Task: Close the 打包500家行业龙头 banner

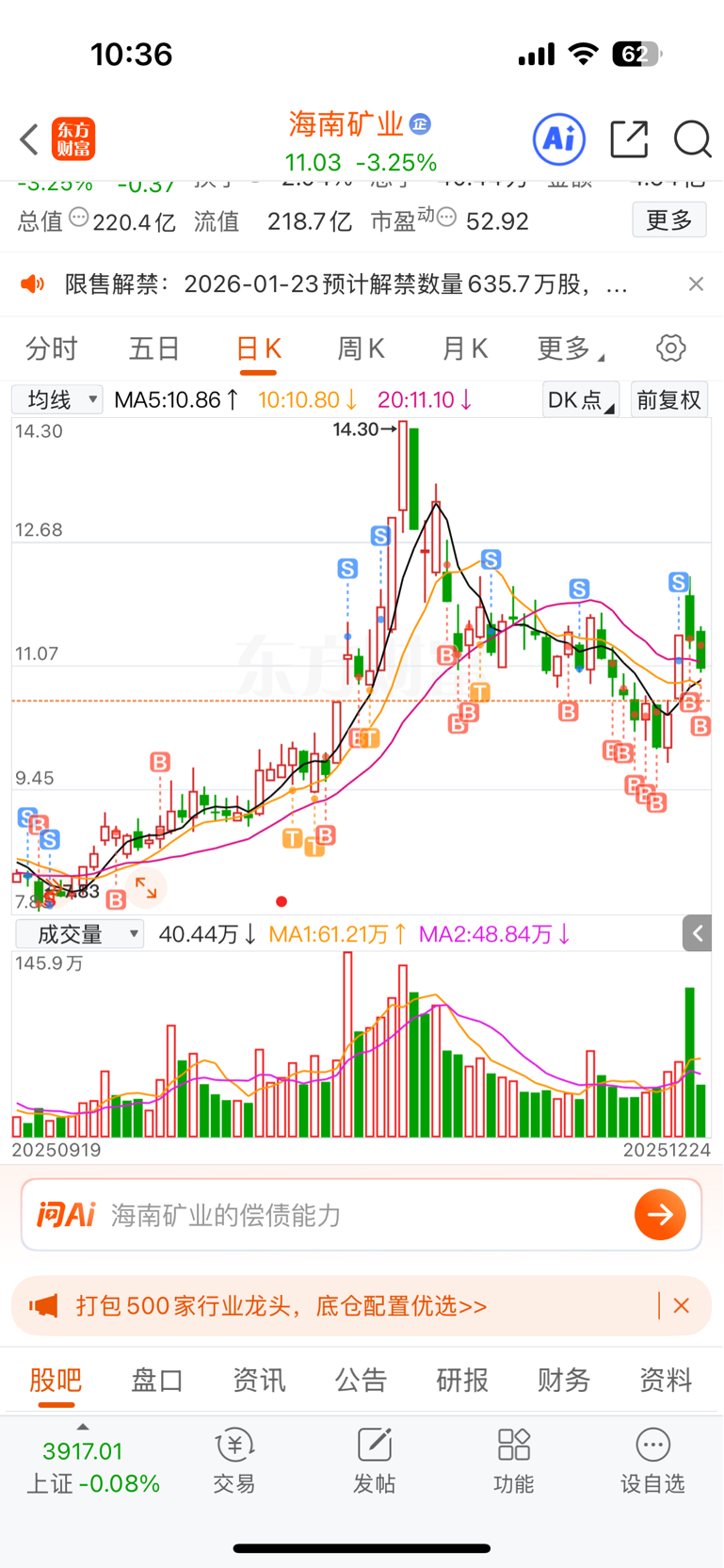Action: pos(682,1305)
